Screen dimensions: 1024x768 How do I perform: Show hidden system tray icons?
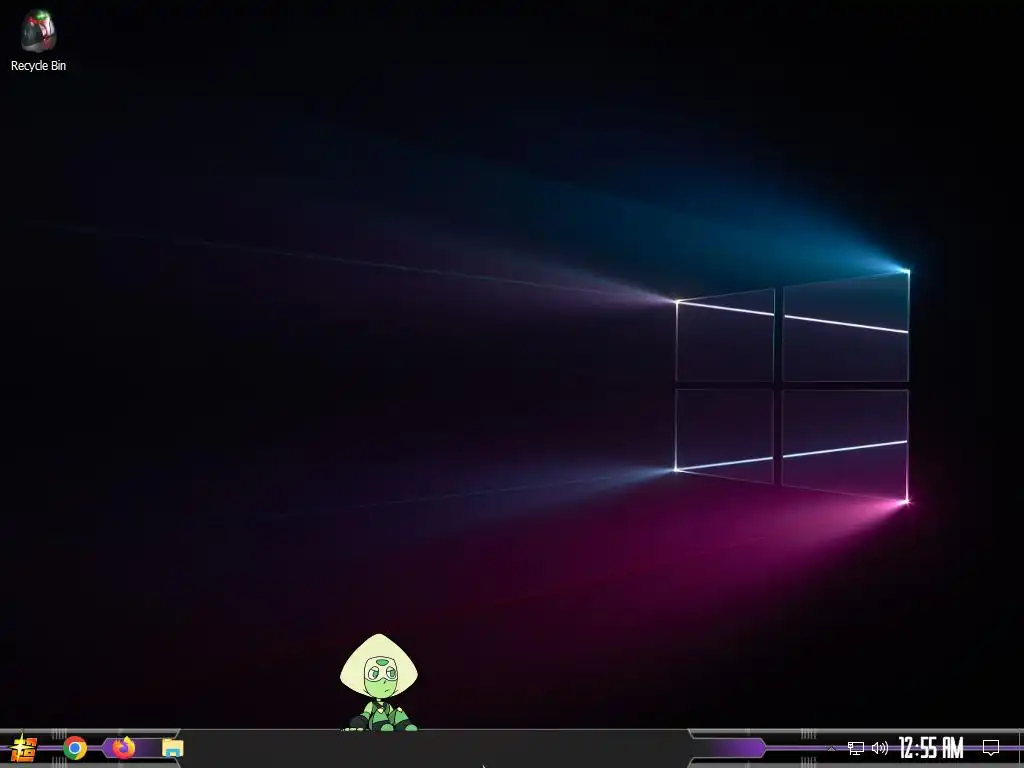pos(831,748)
